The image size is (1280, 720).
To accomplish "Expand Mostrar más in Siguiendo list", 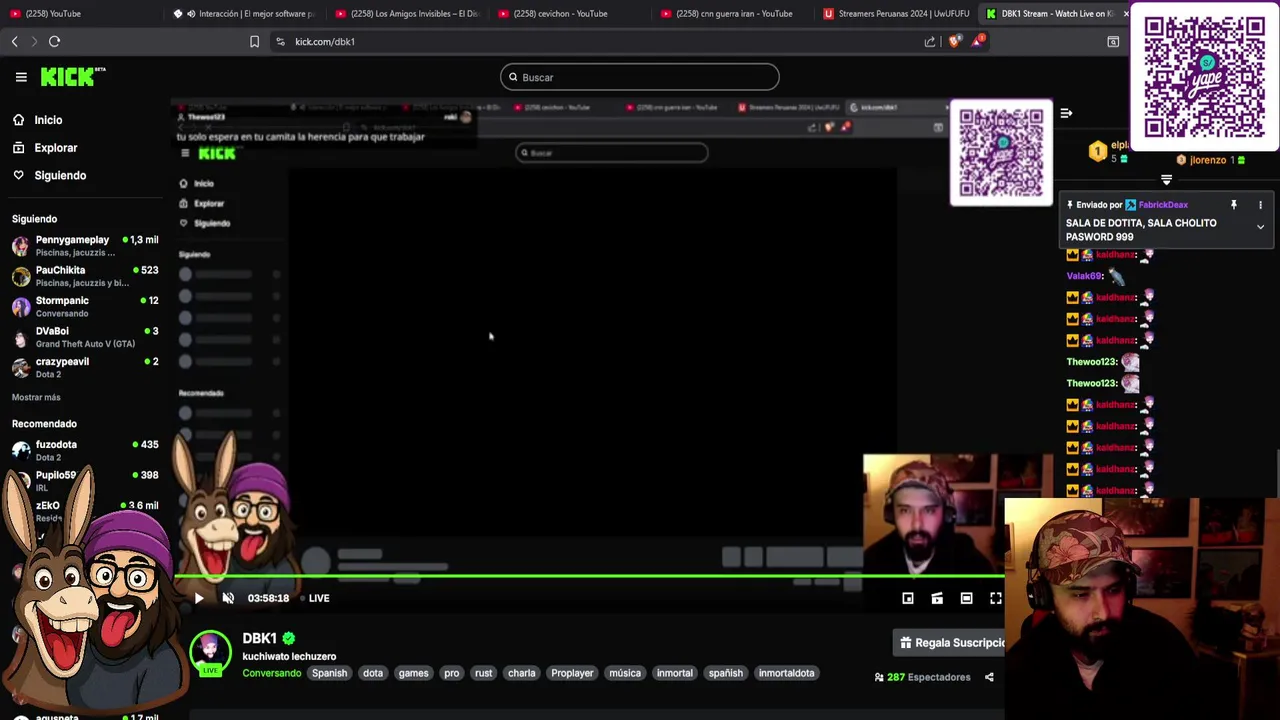I will 36,397.
